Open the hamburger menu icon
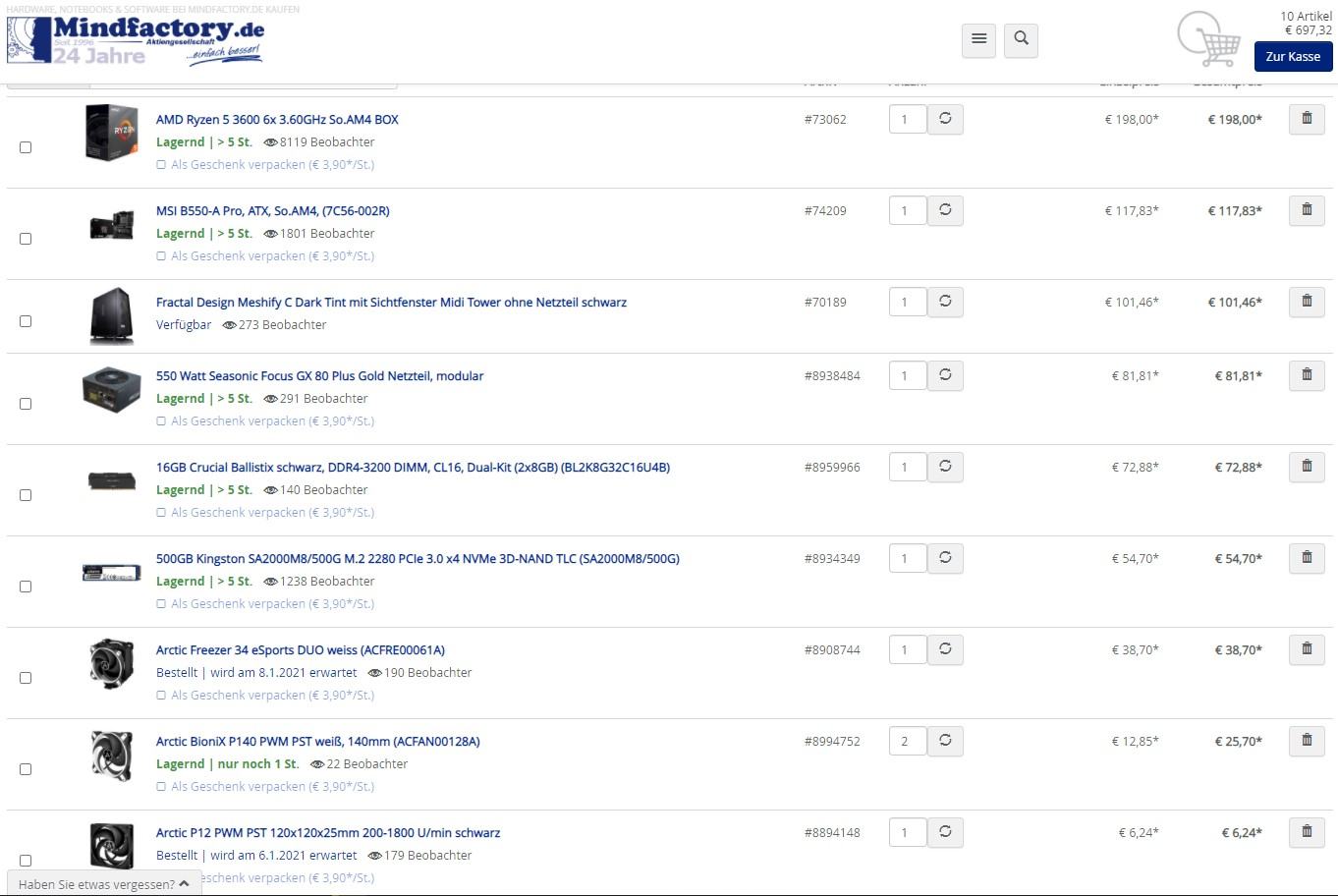Viewport: 1338px width, 896px height. tap(978, 39)
